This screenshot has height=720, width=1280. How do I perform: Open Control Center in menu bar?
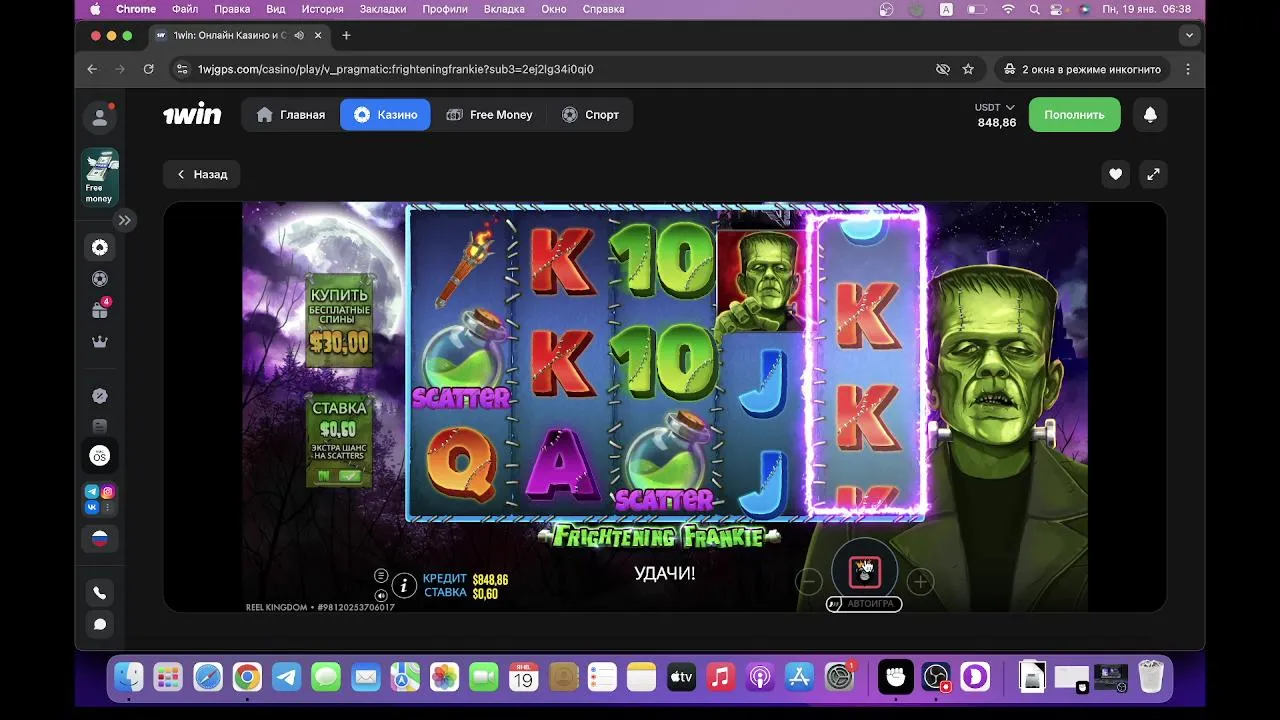point(1057,9)
